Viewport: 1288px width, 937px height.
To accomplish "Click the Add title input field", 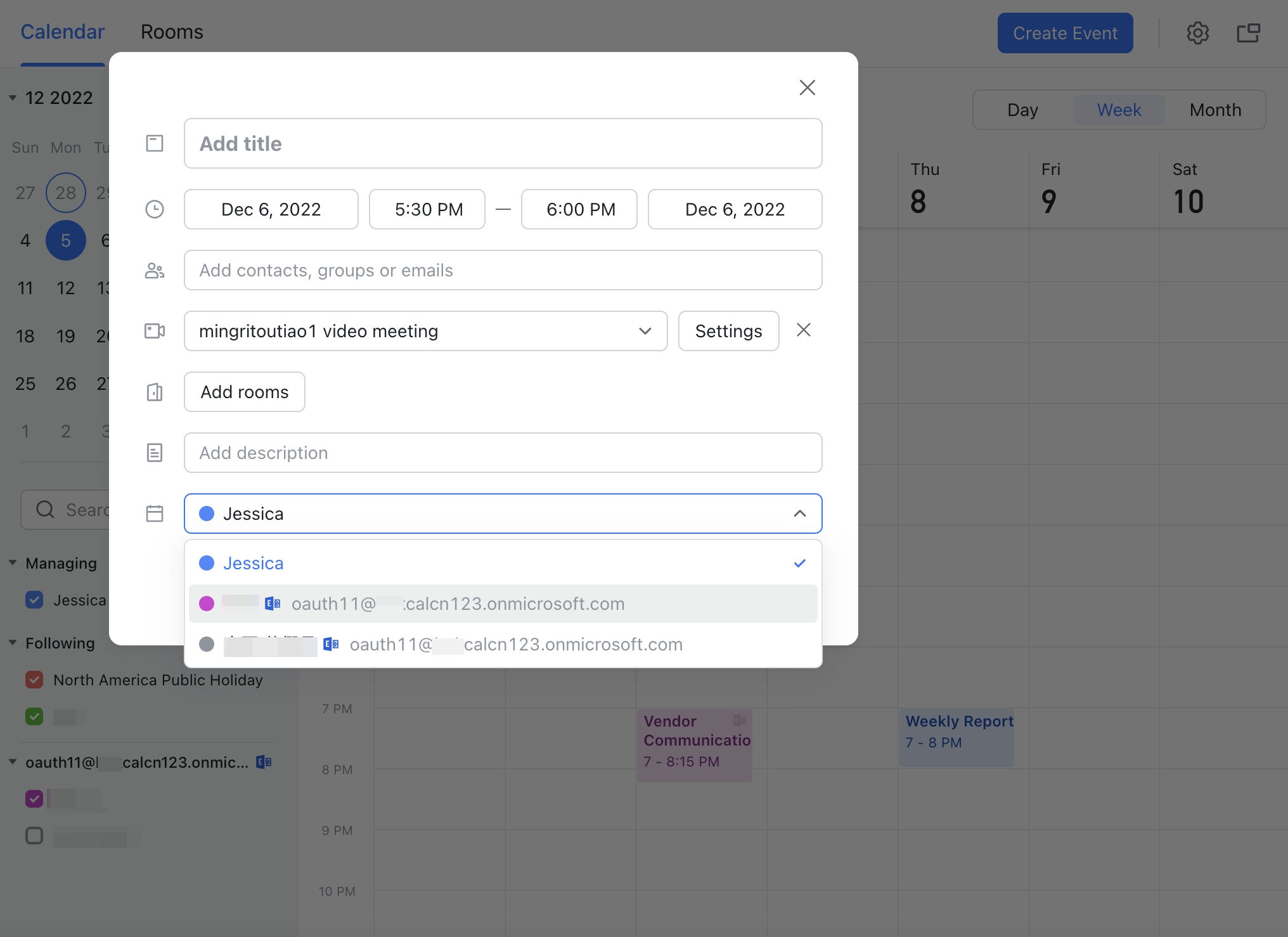I will coord(502,142).
